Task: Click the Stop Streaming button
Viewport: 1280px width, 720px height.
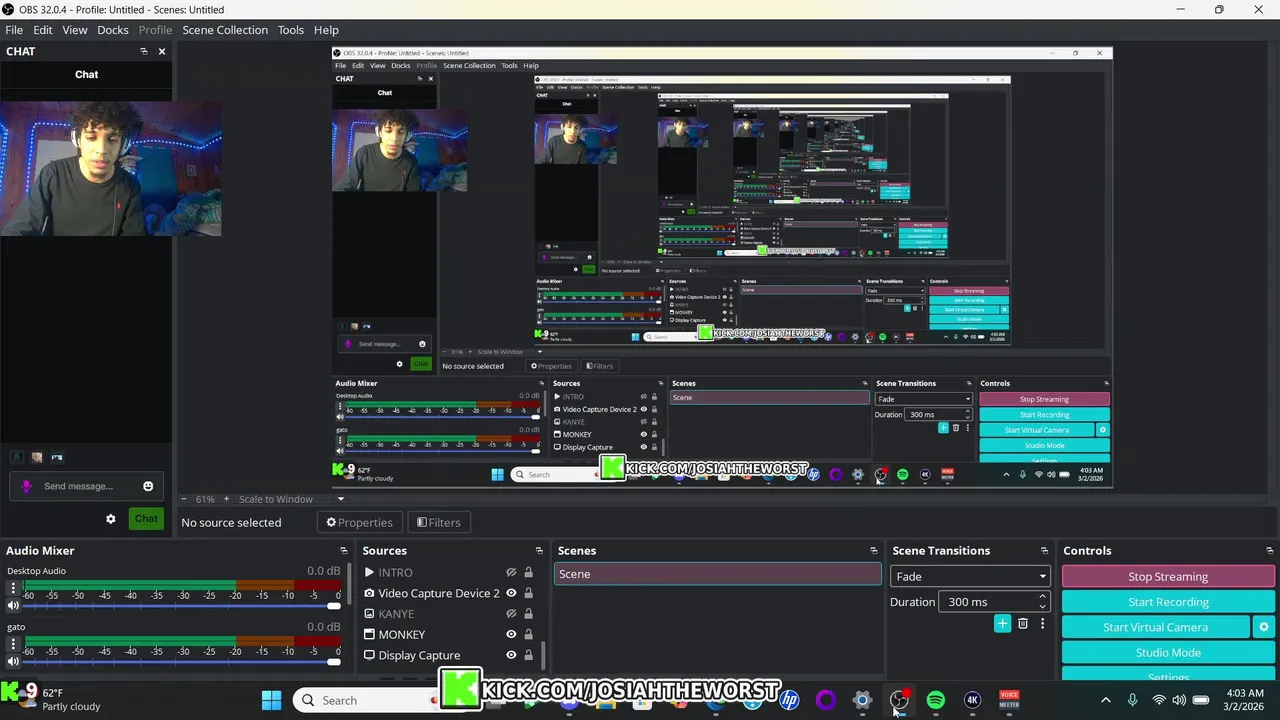Action: pos(1168,577)
